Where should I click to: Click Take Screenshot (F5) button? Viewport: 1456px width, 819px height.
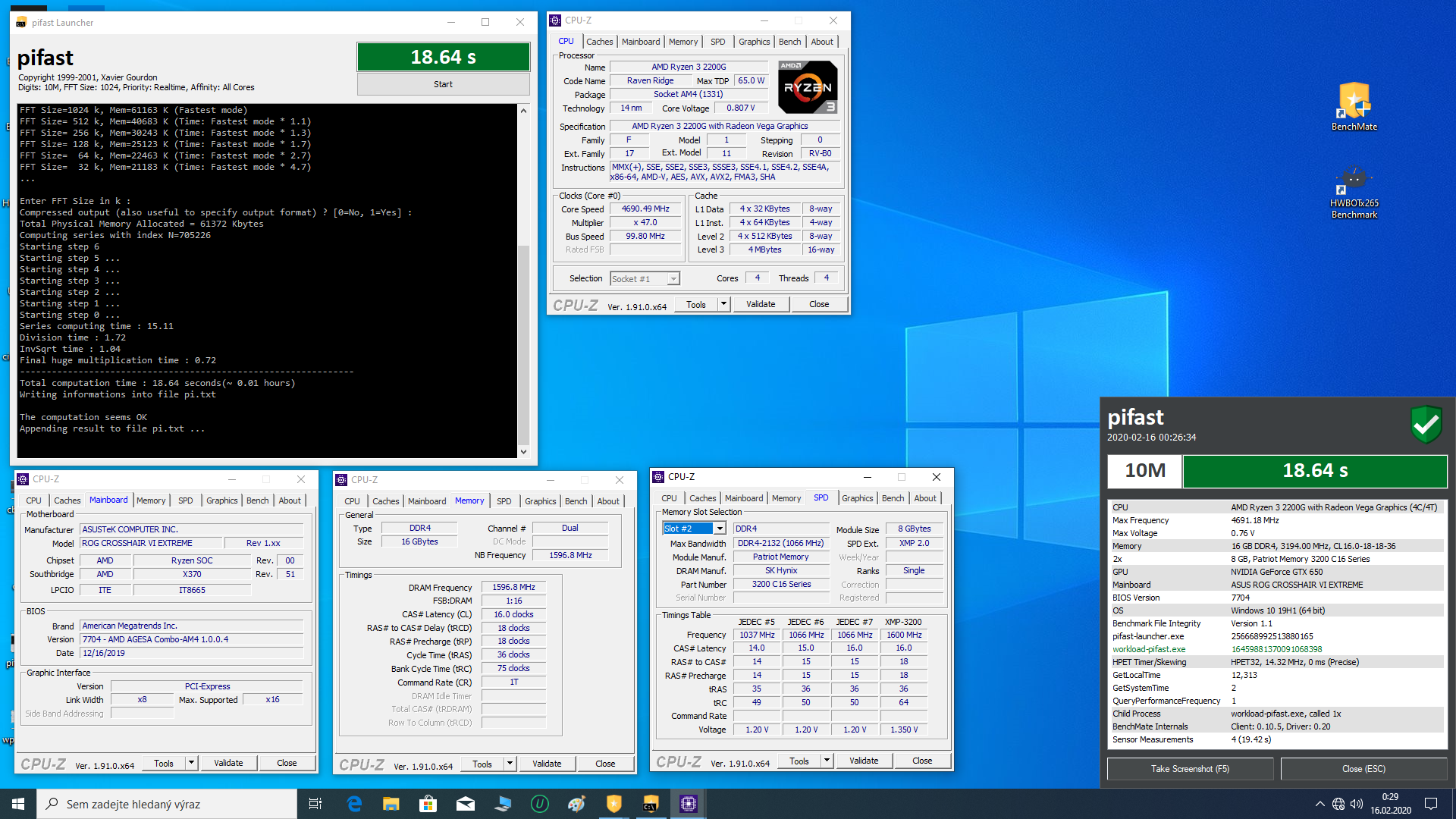1190,769
